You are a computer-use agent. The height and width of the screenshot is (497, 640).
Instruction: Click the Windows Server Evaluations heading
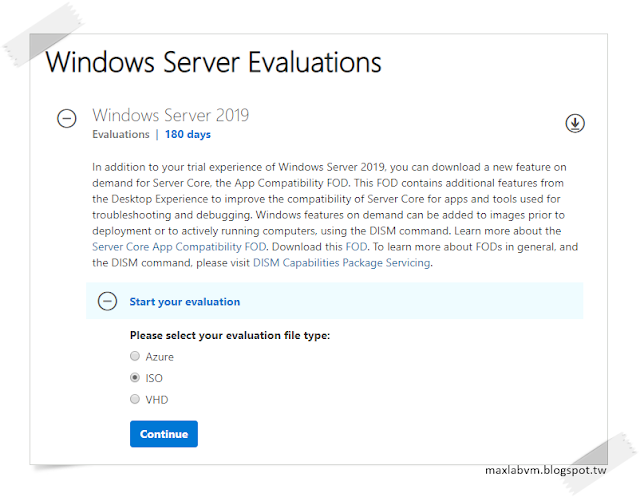[213, 62]
